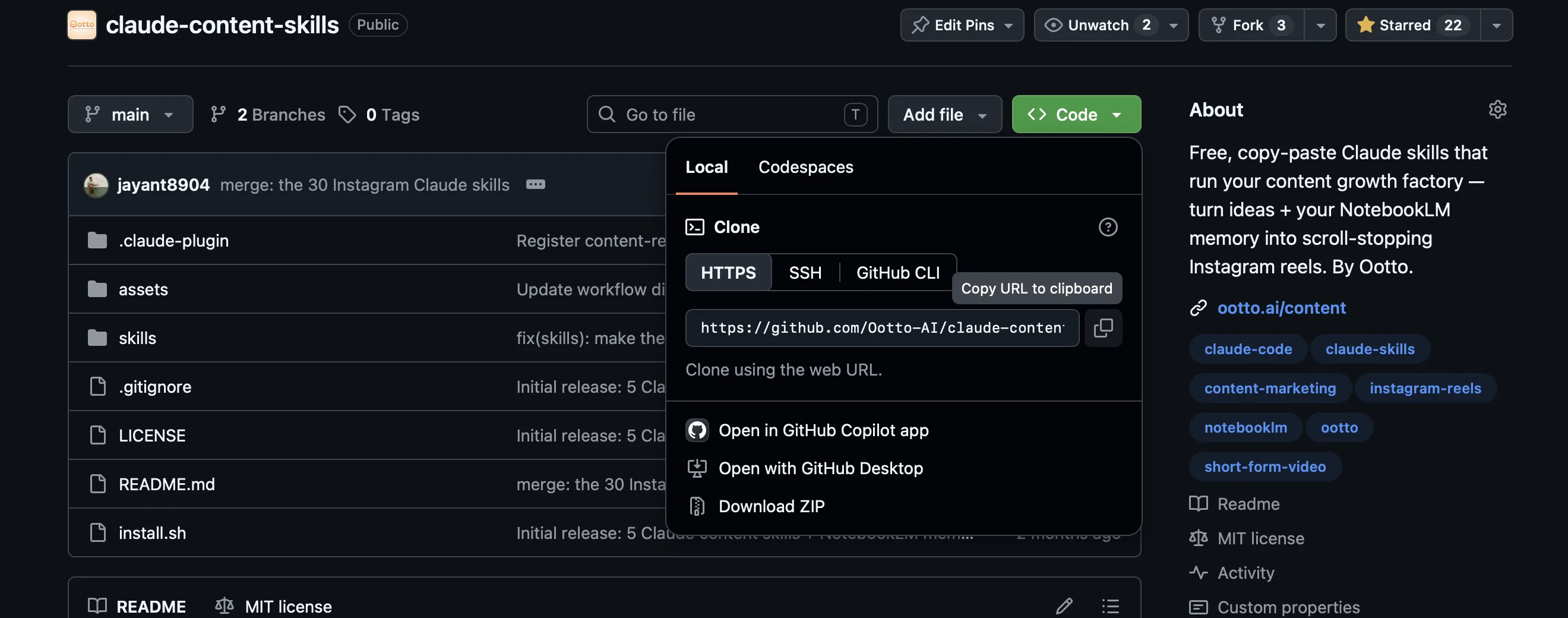Open the merge commit message link
This screenshot has width=1568, height=618.
(364, 185)
